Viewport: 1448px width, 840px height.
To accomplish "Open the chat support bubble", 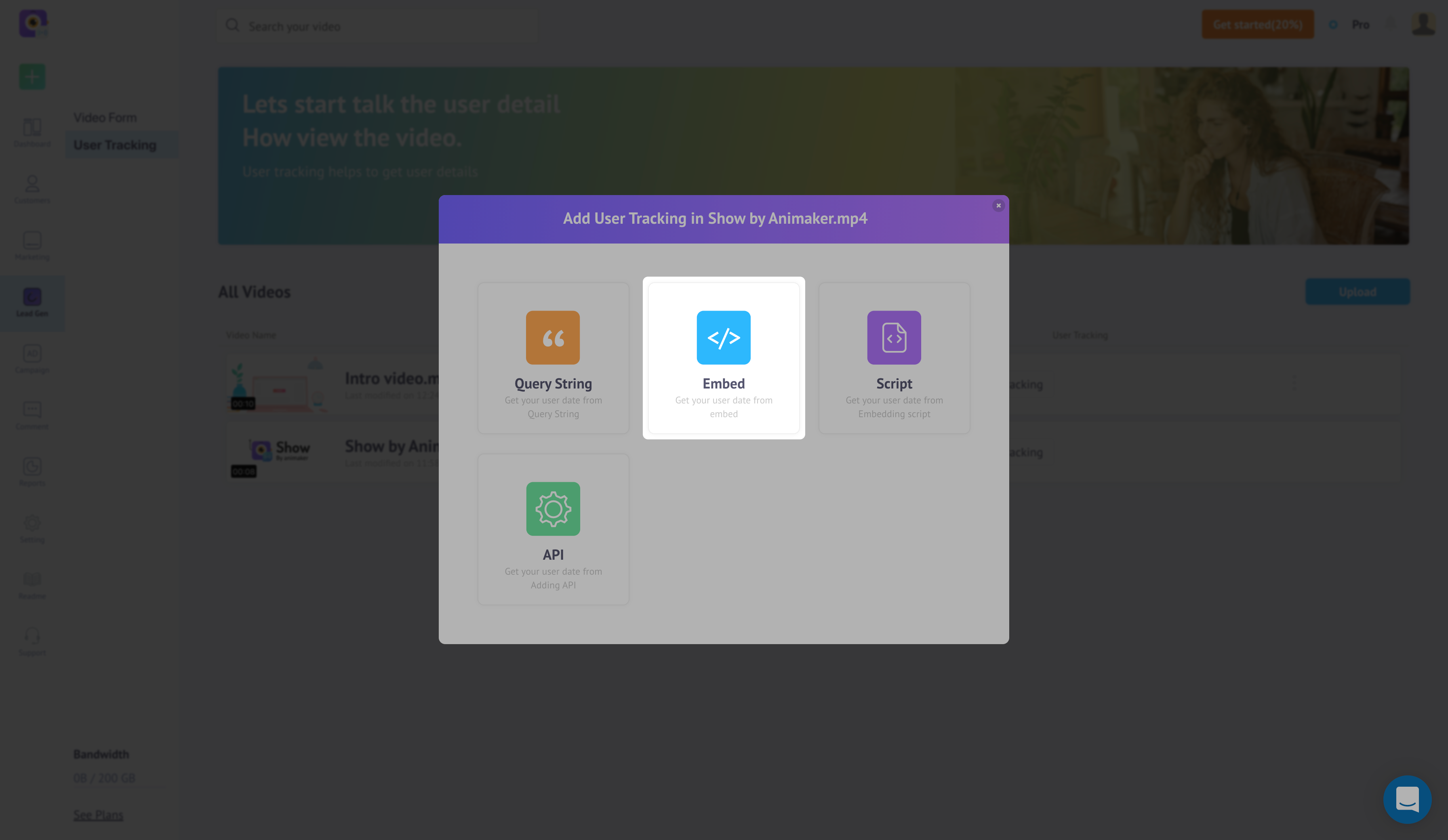I will click(x=1407, y=799).
